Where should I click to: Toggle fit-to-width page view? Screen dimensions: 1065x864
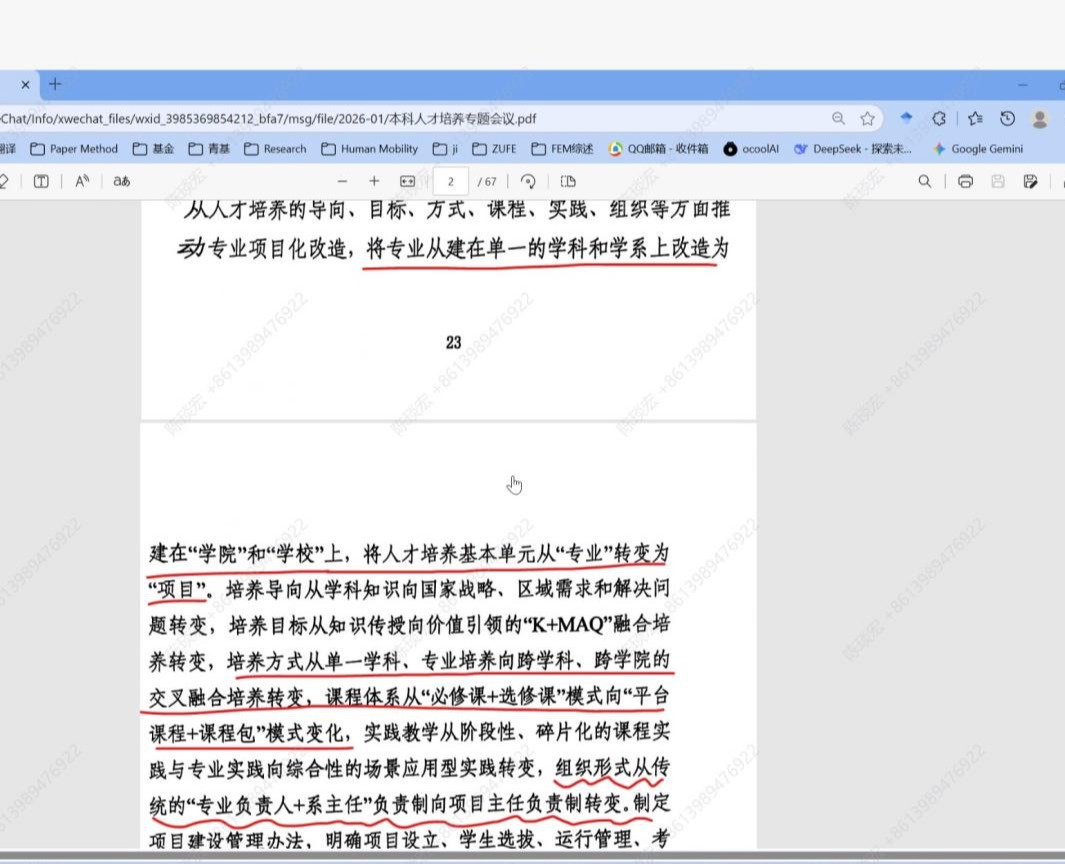click(407, 181)
